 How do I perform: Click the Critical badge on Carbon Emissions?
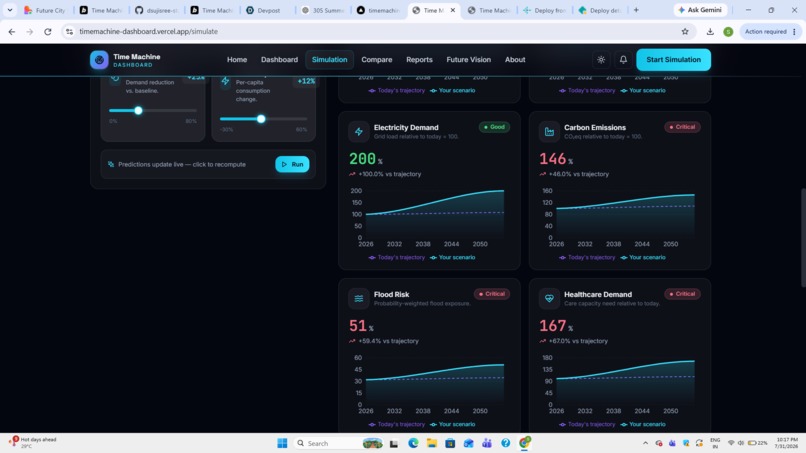click(x=682, y=127)
